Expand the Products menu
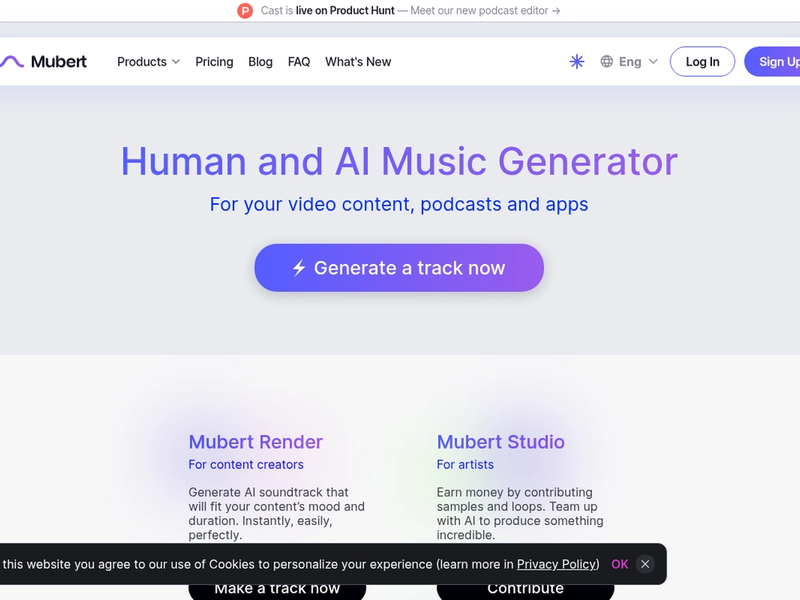Viewport: 800px width, 600px height. click(x=148, y=62)
